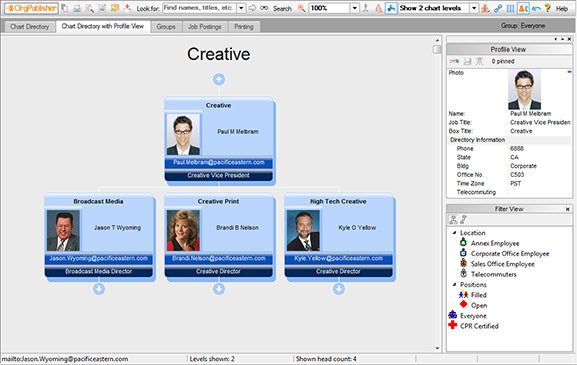Screen dimensions: 577x365
Task: Toggle the orange person panel button
Action: pos(523,8)
